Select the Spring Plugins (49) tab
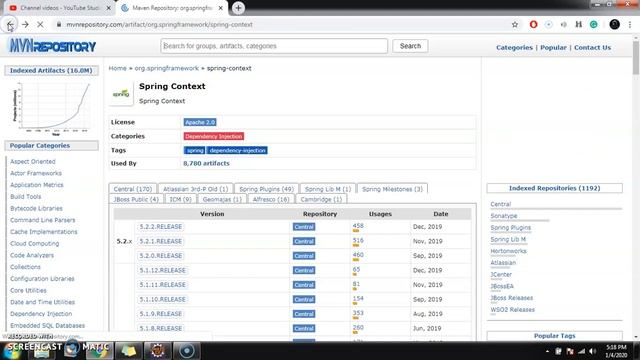The width and height of the screenshot is (640, 360). (267, 189)
